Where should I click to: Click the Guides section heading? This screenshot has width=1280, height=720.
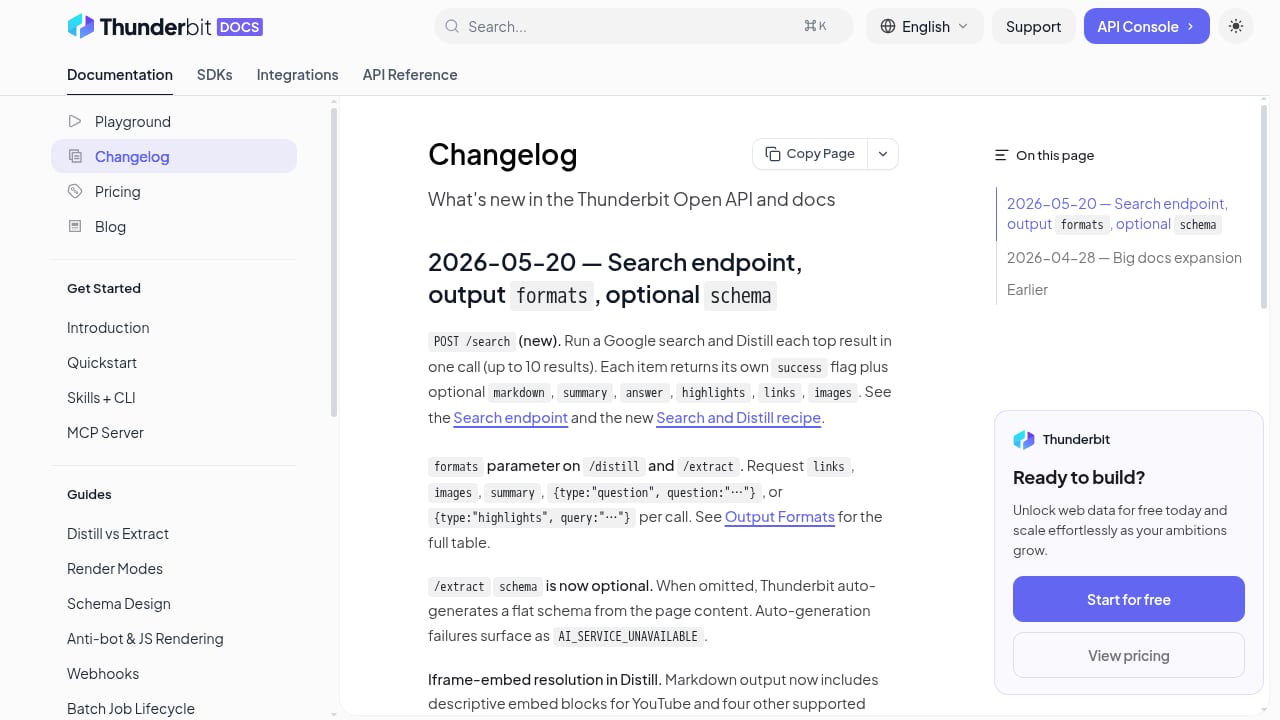89,494
